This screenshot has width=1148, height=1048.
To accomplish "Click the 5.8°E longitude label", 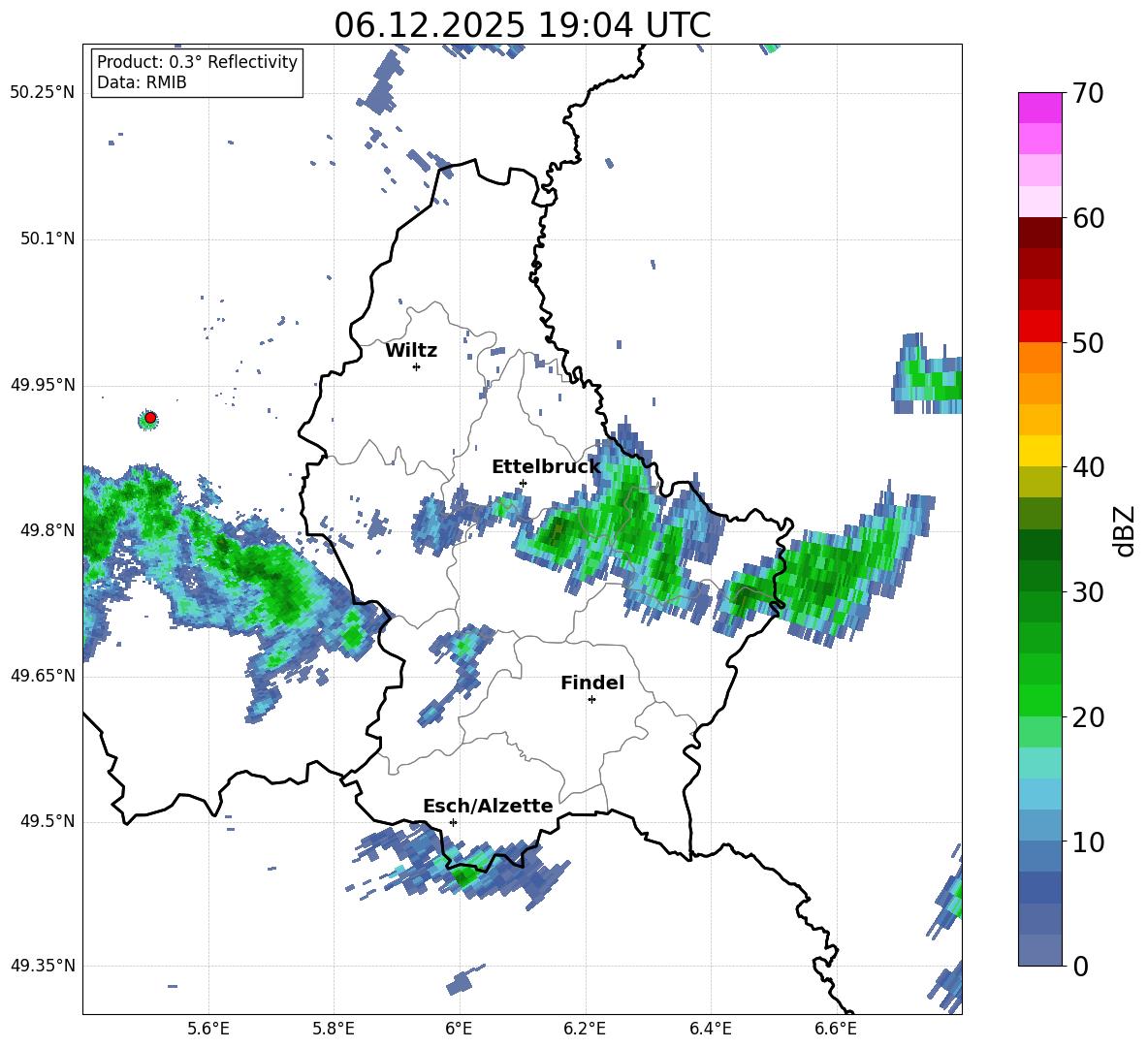I will (334, 1029).
